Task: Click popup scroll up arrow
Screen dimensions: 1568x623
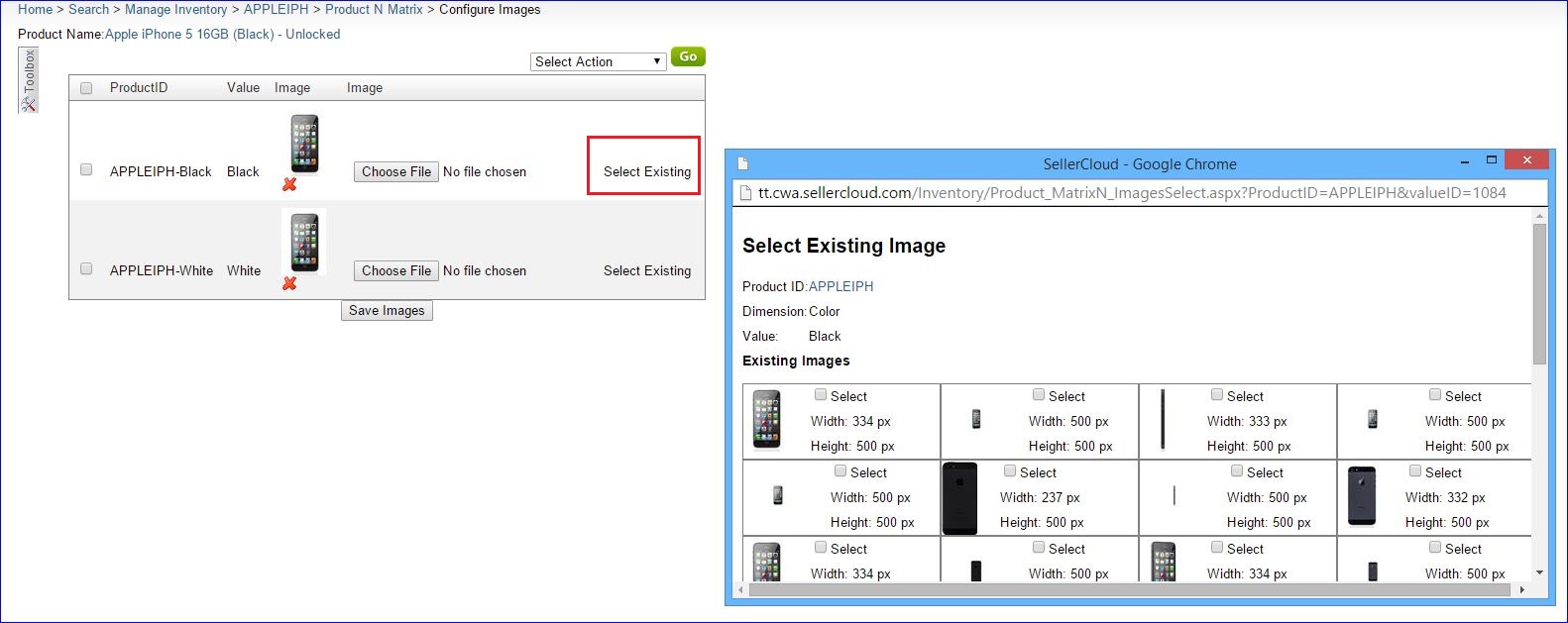Action: [x=1539, y=215]
